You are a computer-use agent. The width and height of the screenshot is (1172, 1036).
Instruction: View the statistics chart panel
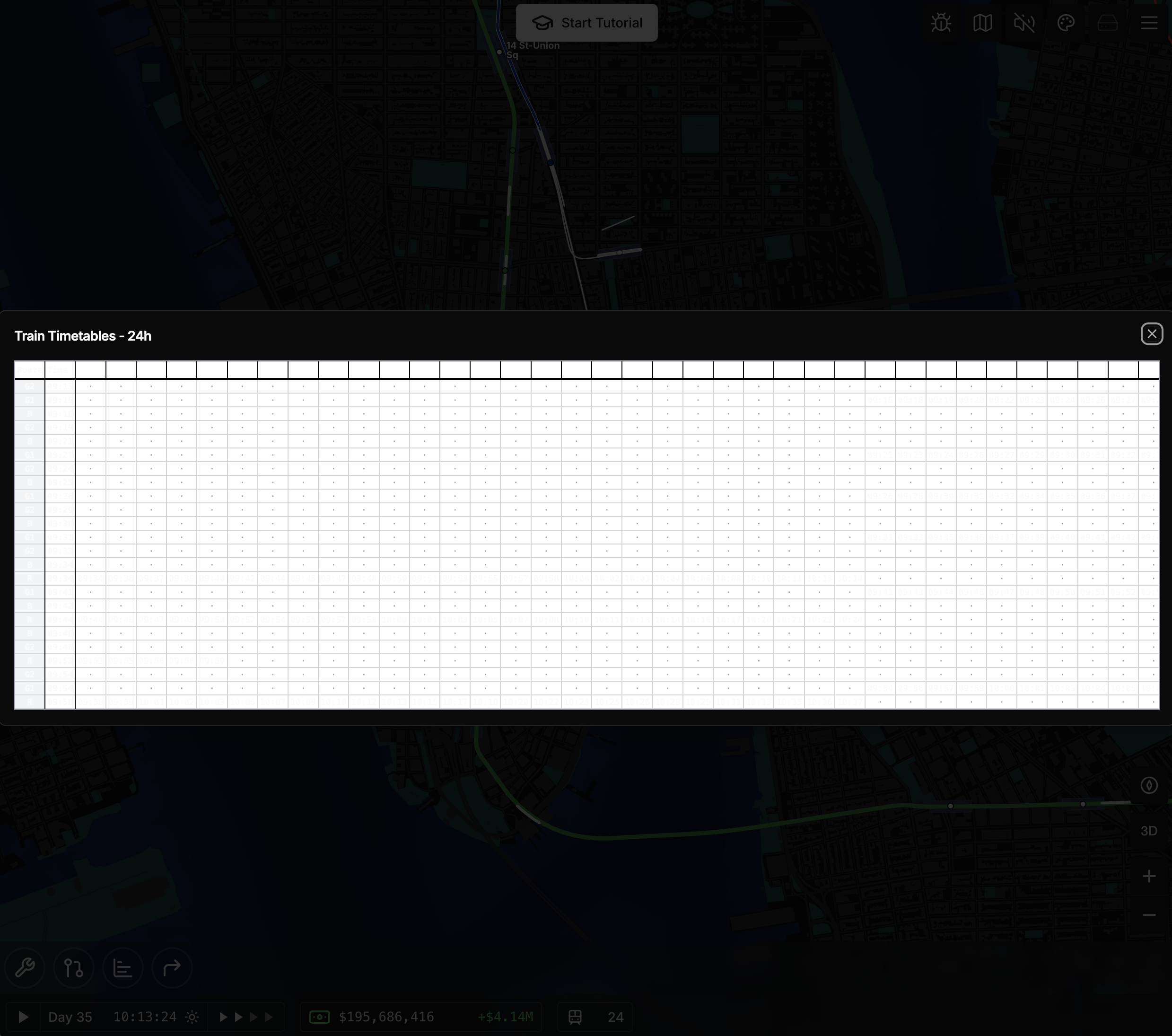[122, 968]
